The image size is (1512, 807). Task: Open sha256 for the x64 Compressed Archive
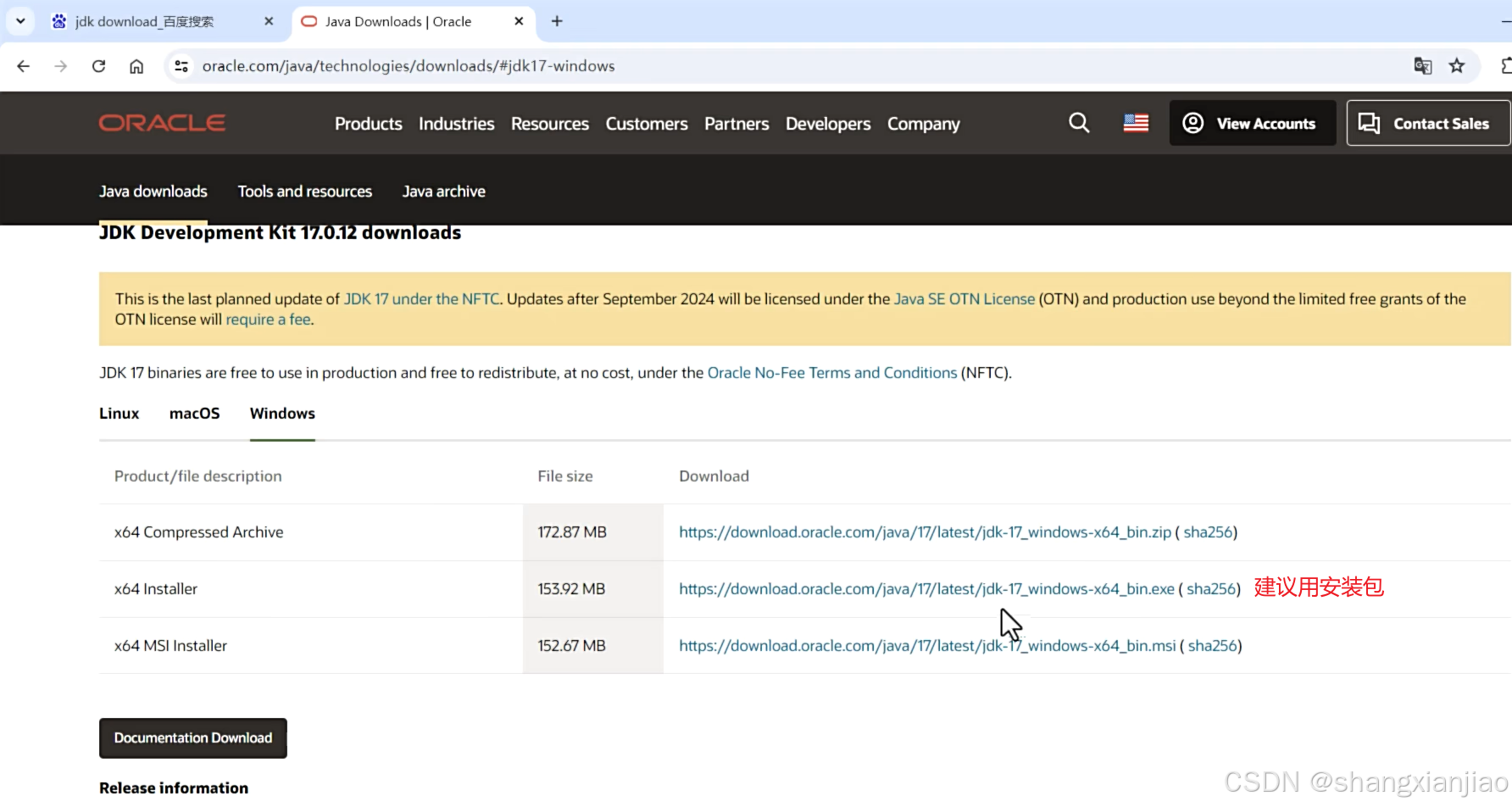[x=1209, y=532]
